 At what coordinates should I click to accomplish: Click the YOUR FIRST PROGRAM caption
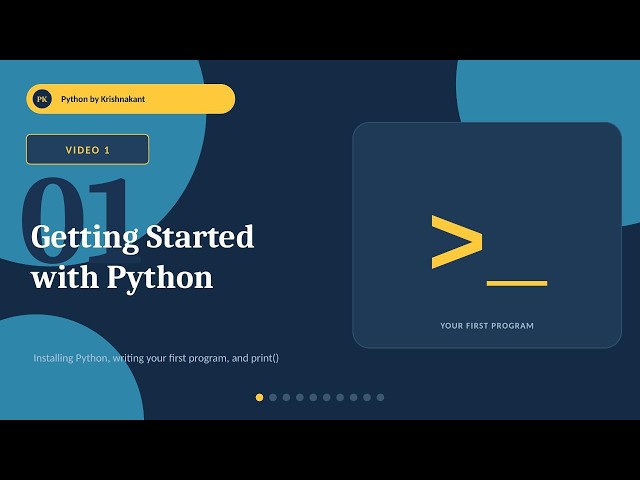(487, 326)
